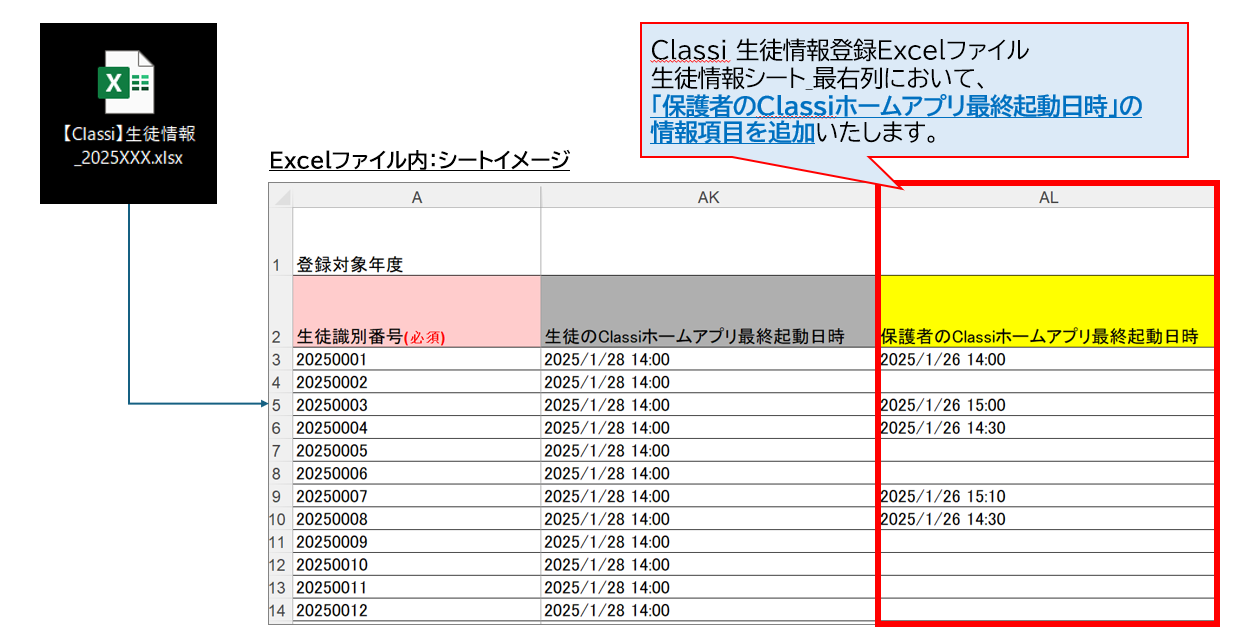Click column AK date for student 20250001
The width and height of the screenshot is (1245, 640).
tap(708, 359)
